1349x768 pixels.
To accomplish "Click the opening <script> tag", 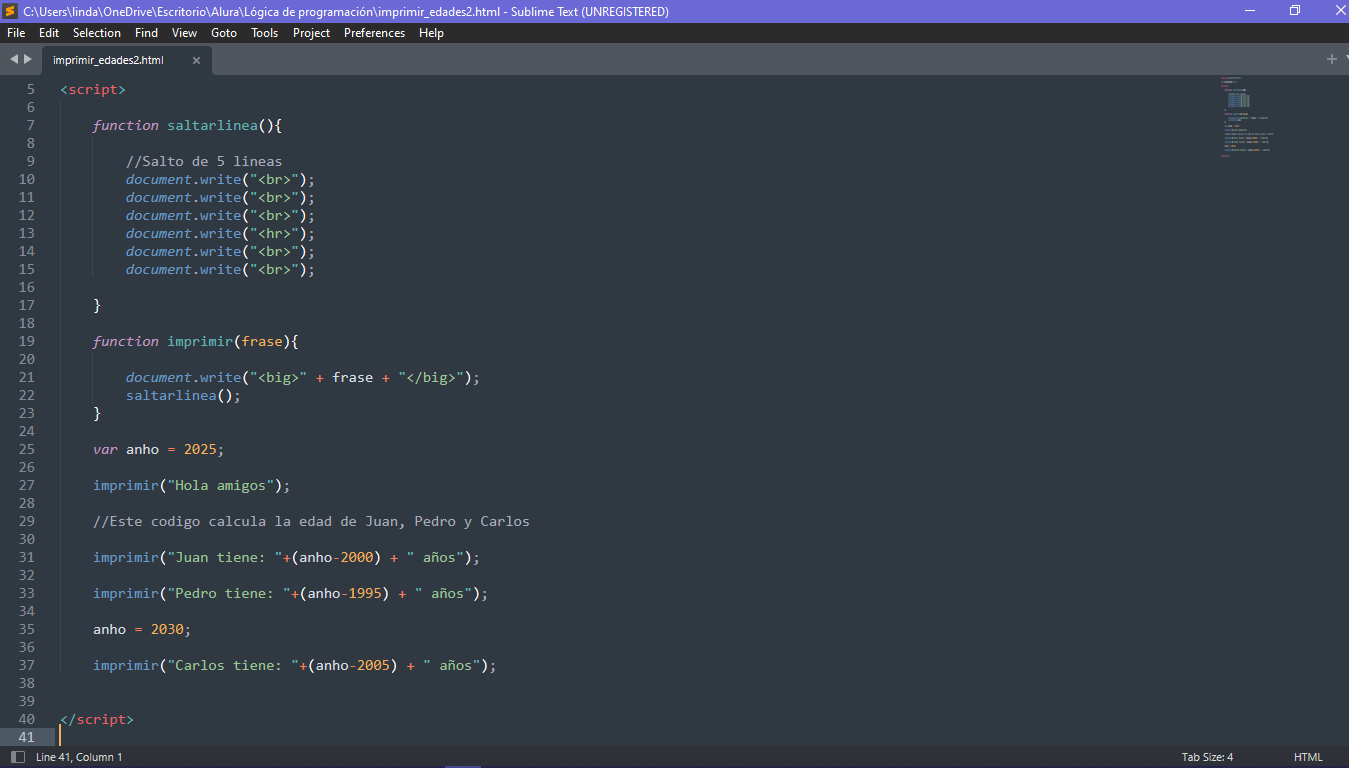I will pyautogui.click(x=93, y=89).
